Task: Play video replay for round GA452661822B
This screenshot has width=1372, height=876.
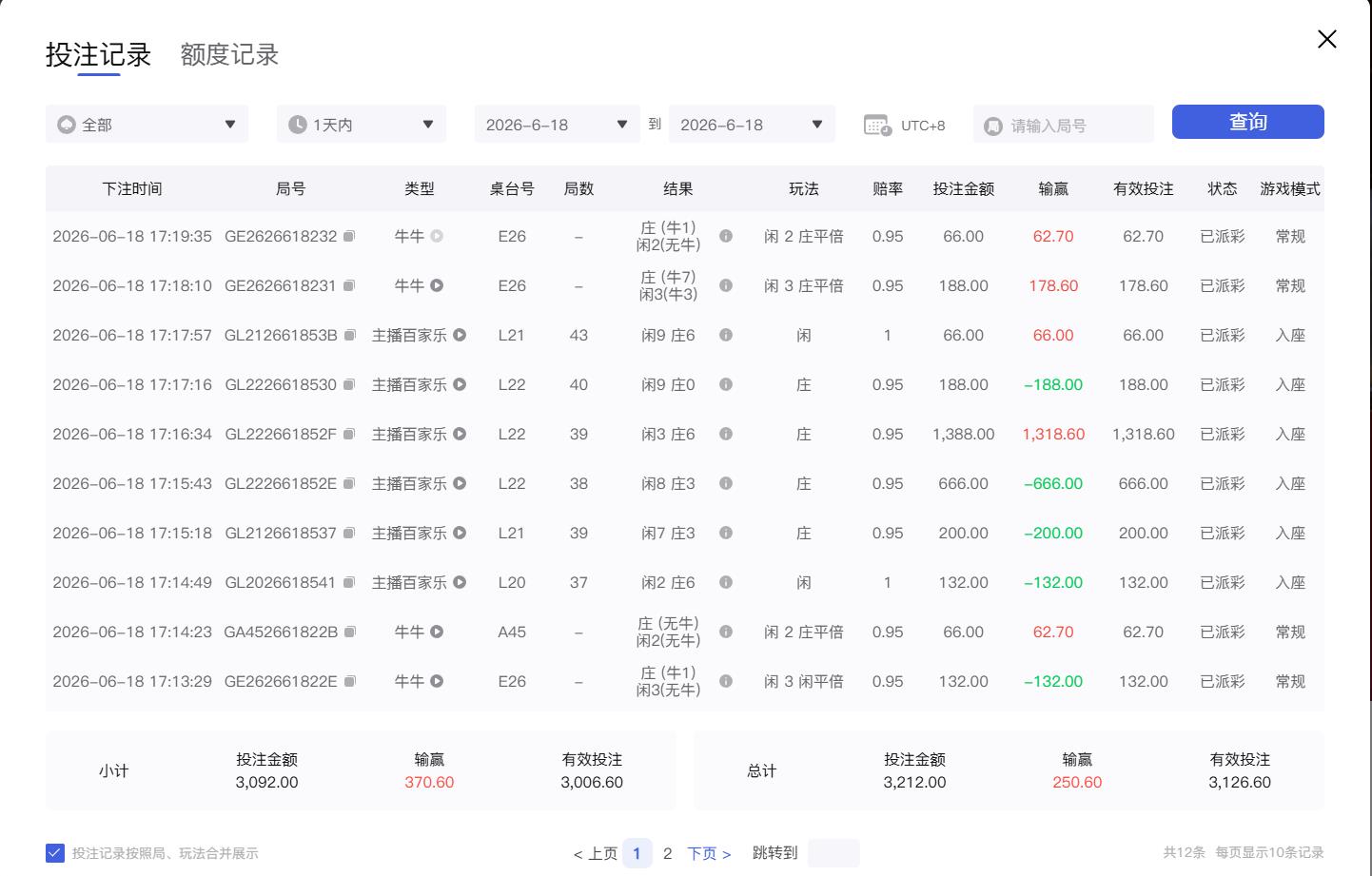Action: click(x=437, y=632)
